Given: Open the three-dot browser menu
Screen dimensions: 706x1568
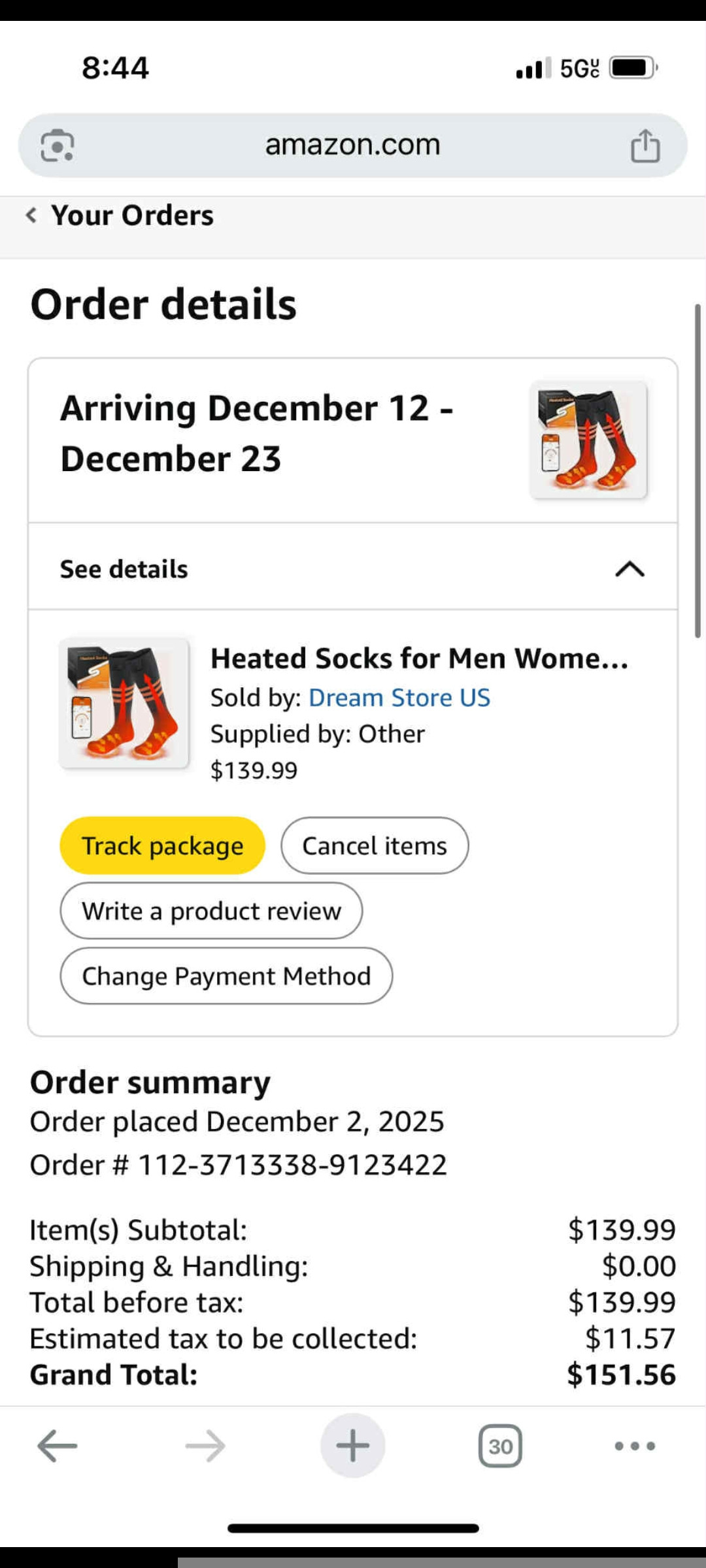Looking at the screenshot, I should (635, 1445).
